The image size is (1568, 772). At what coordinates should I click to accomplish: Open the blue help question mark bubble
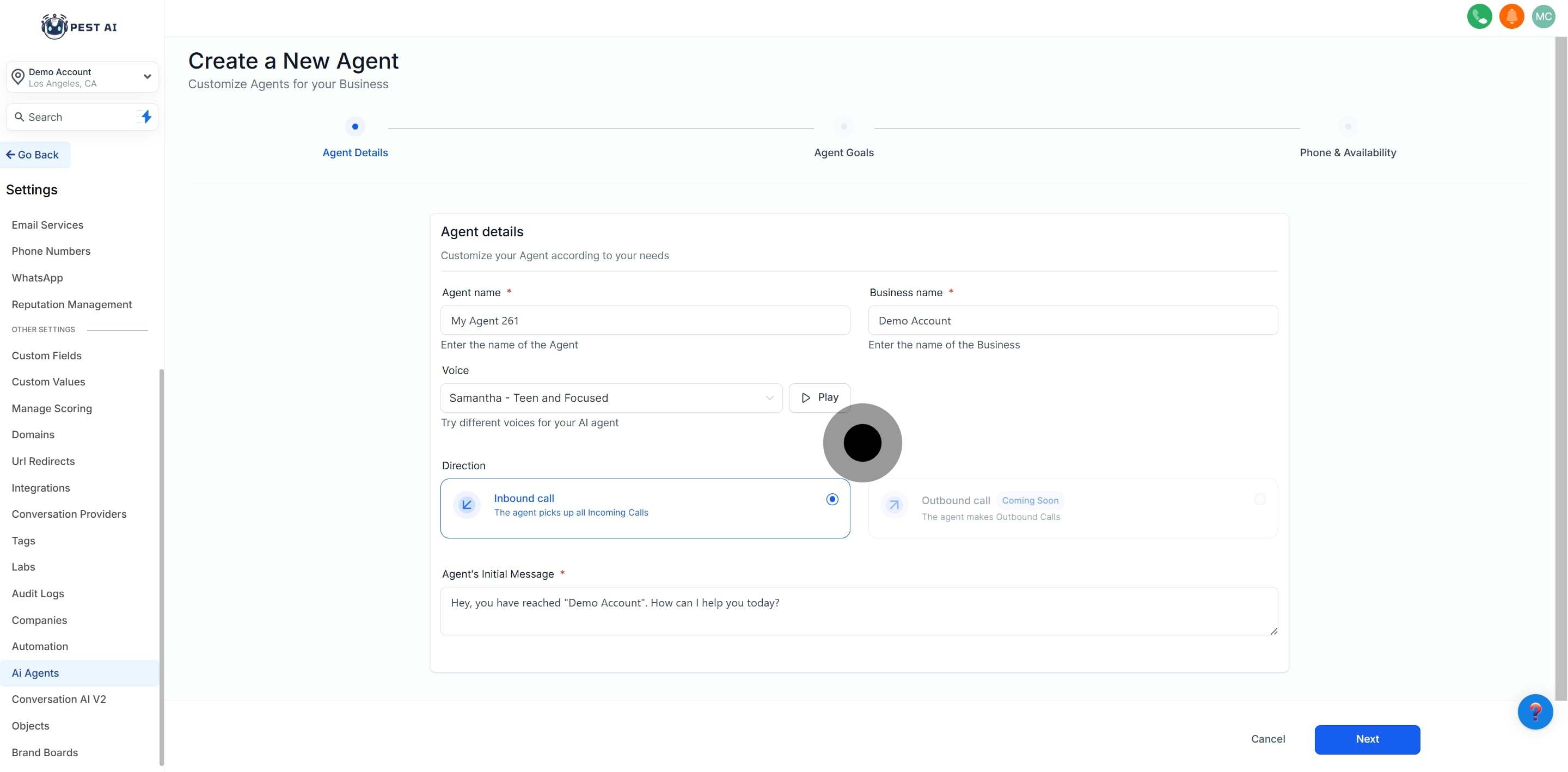(x=1535, y=711)
